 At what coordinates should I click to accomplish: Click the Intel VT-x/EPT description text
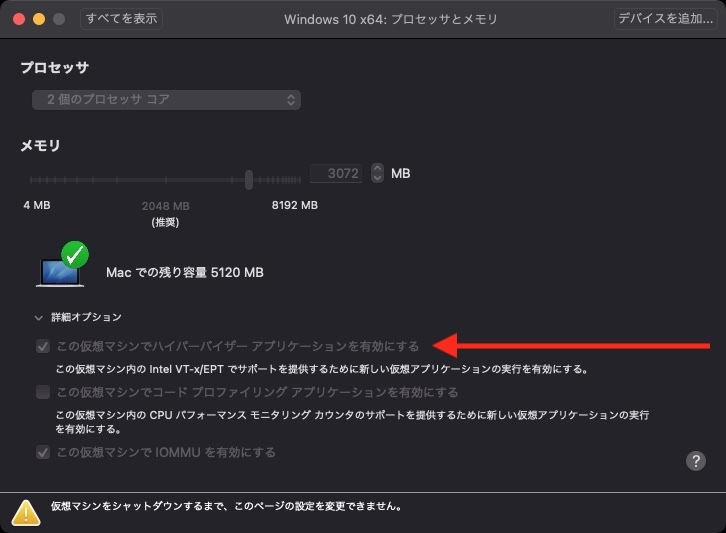click(x=322, y=370)
